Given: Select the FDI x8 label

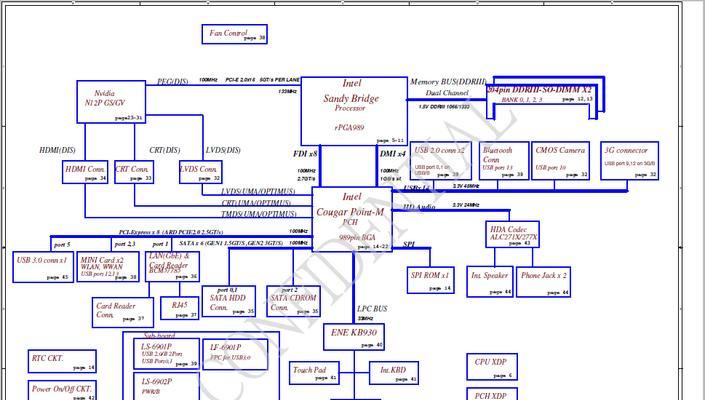Looking at the screenshot, I should [x=305, y=154].
